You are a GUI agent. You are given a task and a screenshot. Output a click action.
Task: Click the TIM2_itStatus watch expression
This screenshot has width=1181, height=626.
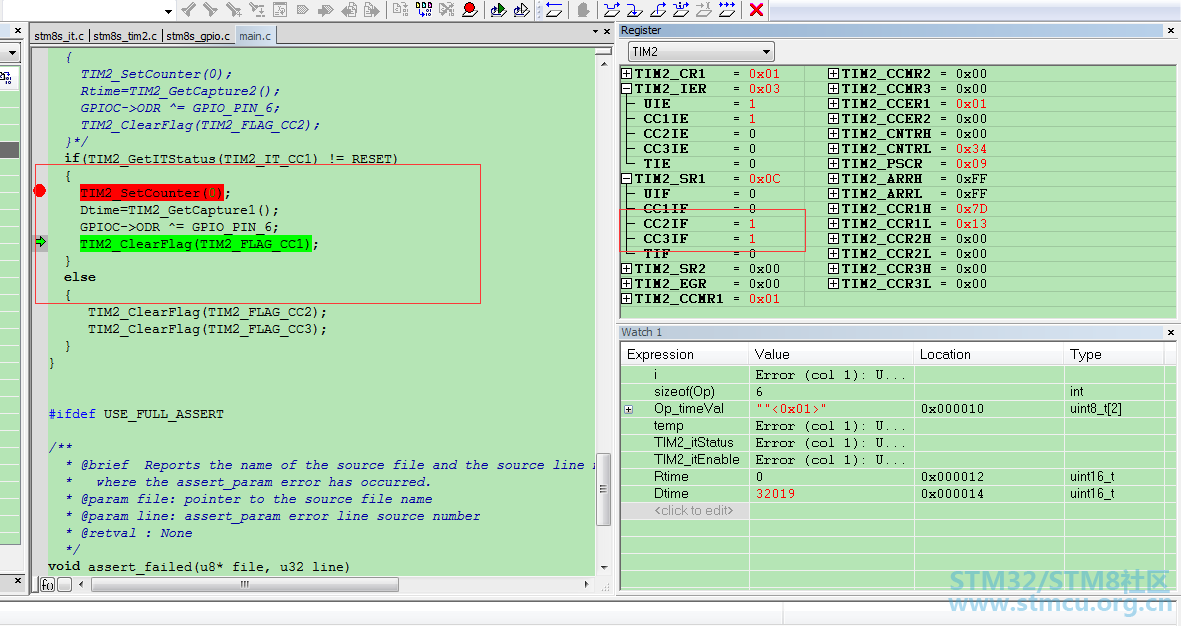pos(693,442)
